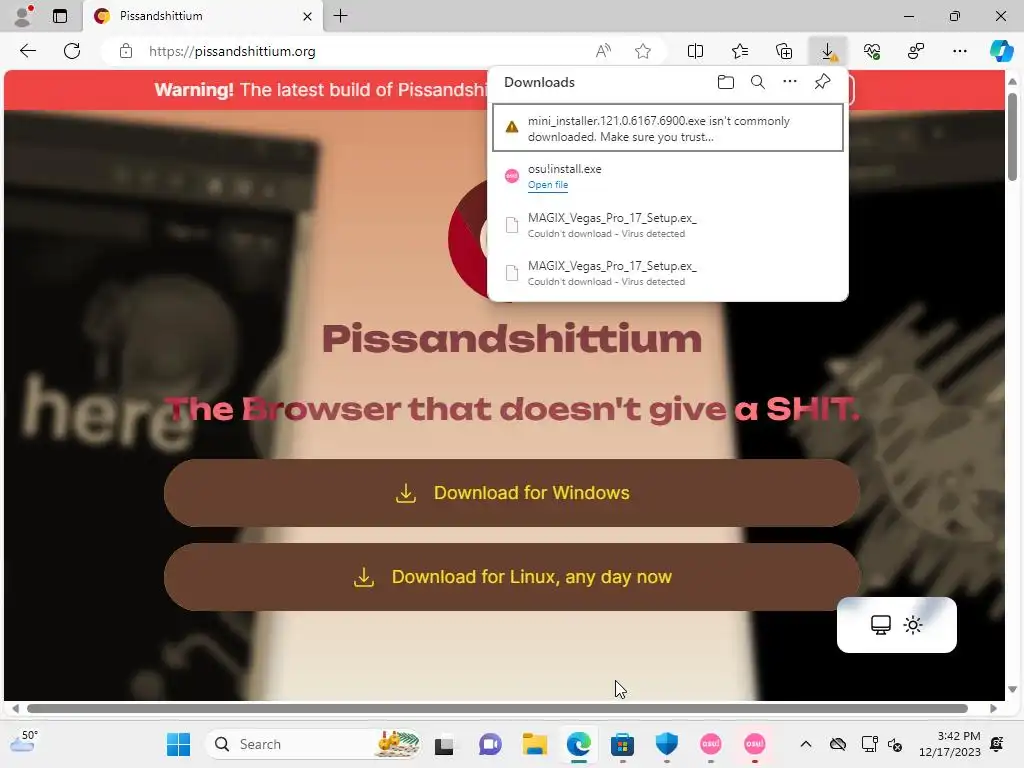The height and width of the screenshot is (768, 1024).
Task: Select the mini_installer warning download entry
Action: coord(667,128)
